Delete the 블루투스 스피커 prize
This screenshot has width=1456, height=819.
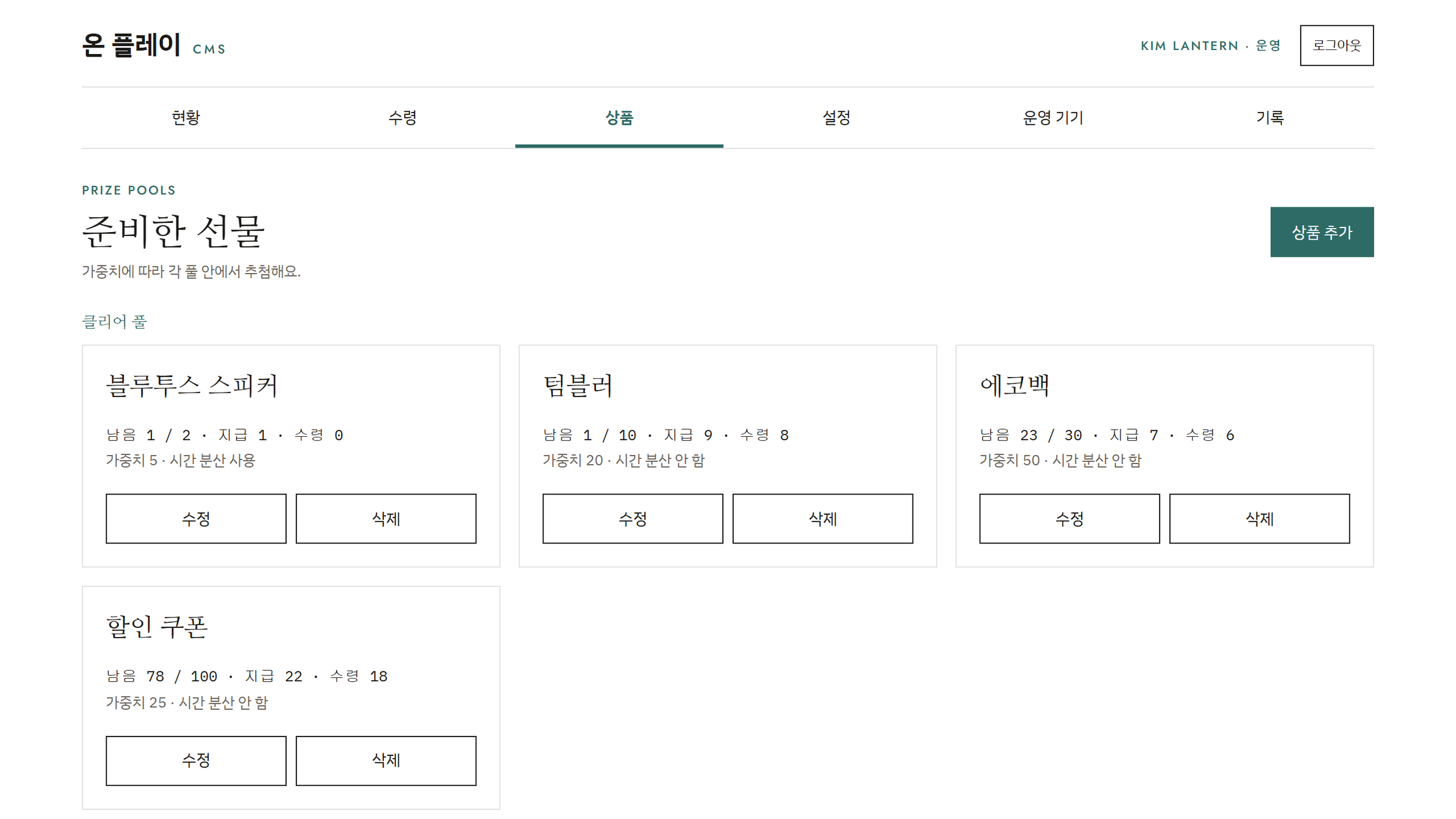(386, 519)
